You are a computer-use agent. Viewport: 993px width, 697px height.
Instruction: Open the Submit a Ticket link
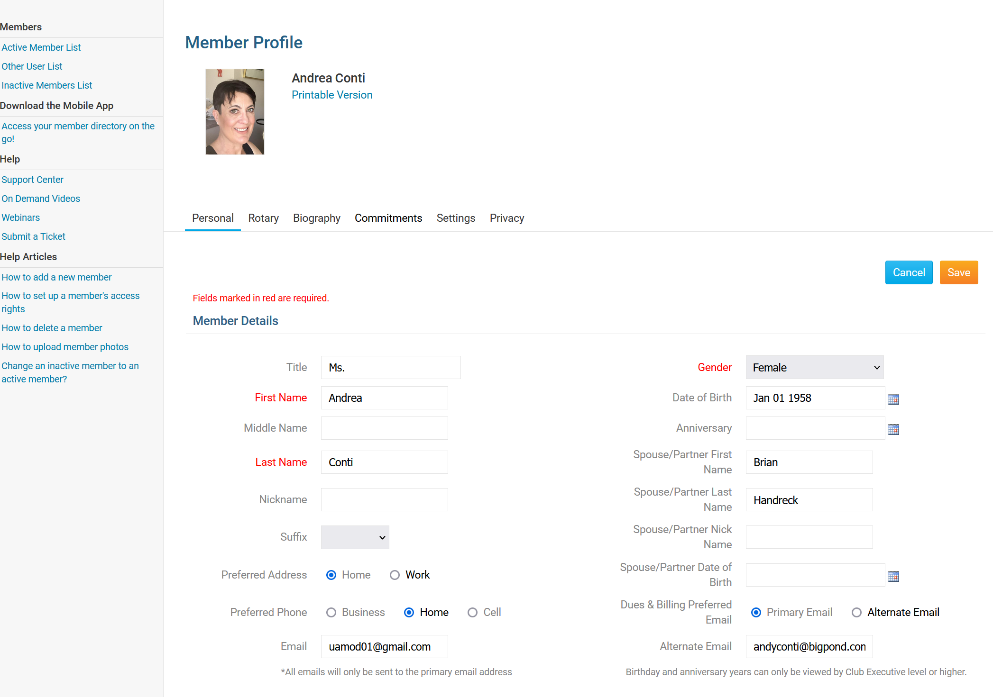33,237
